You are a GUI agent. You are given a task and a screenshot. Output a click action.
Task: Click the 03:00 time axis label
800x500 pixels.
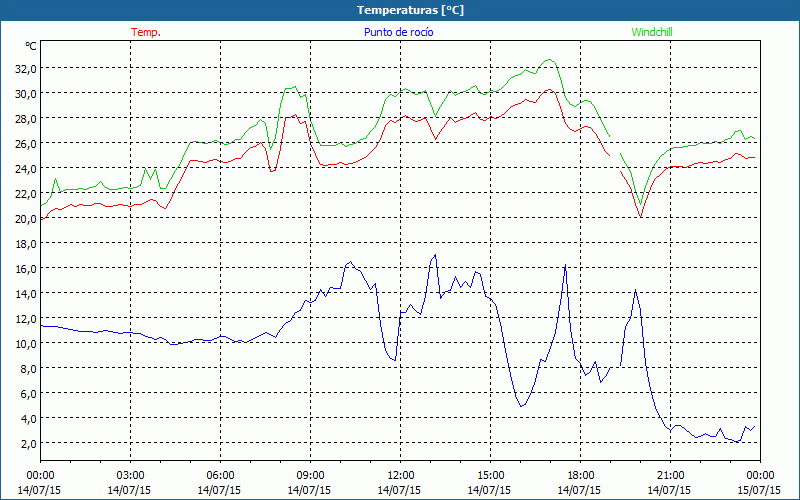[x=130, y=476]
